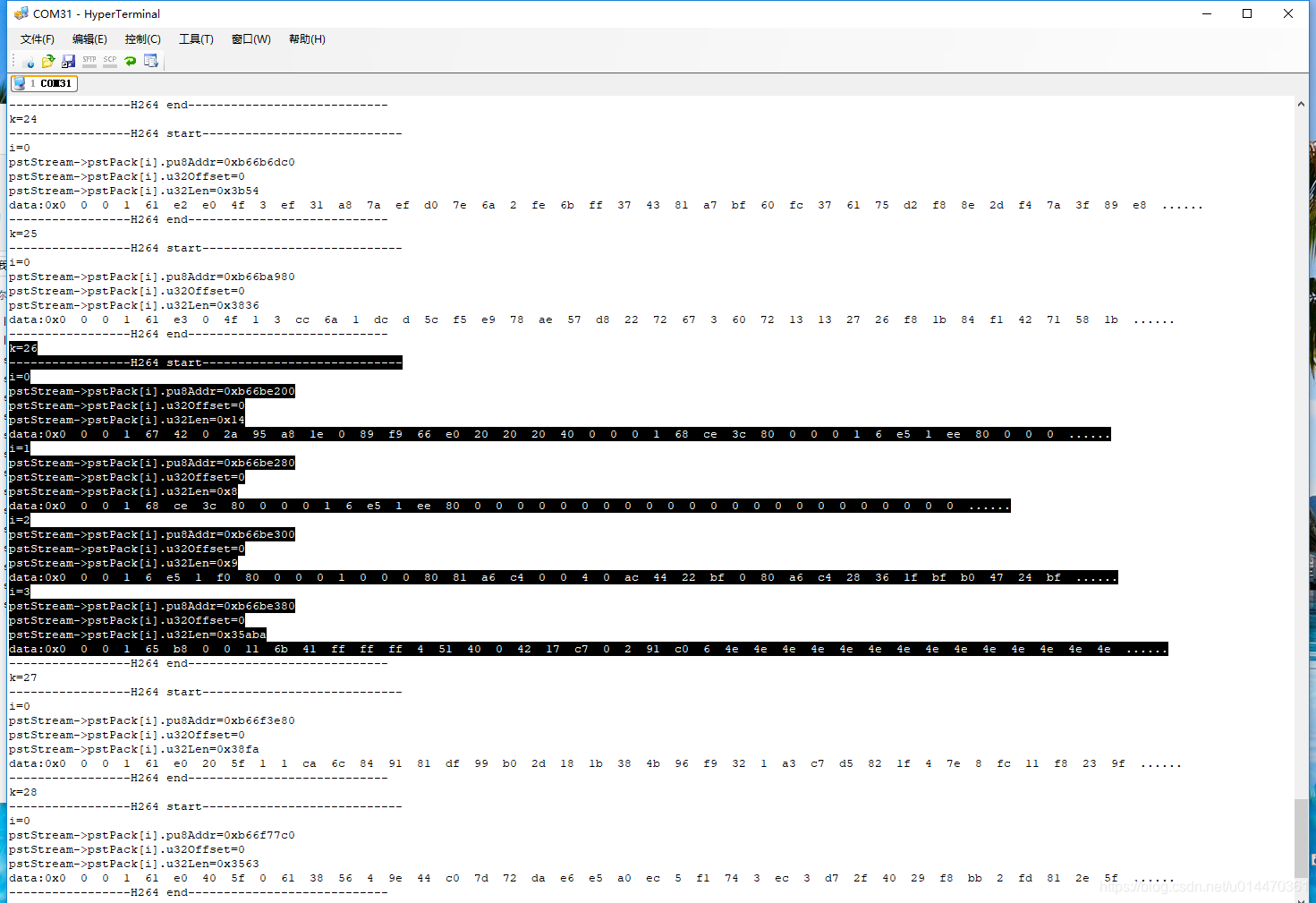The width and height of the screenshot is (1316, 903).
Task: Click the highlighted text 'u32Len=0x9'
Action: coord(202,563)
